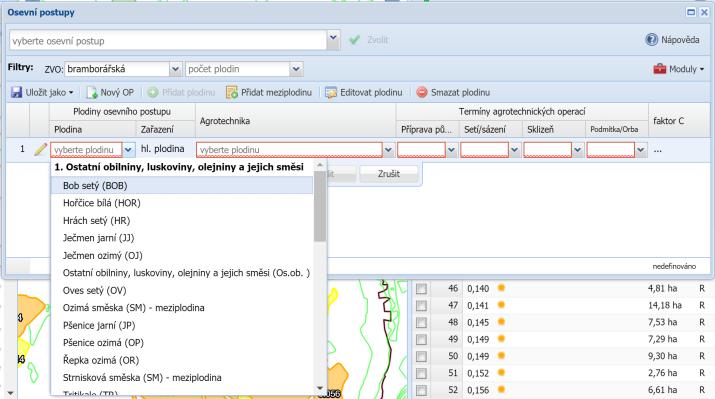Click Editovat plodinu in the toolbar

tap(364, 93)
